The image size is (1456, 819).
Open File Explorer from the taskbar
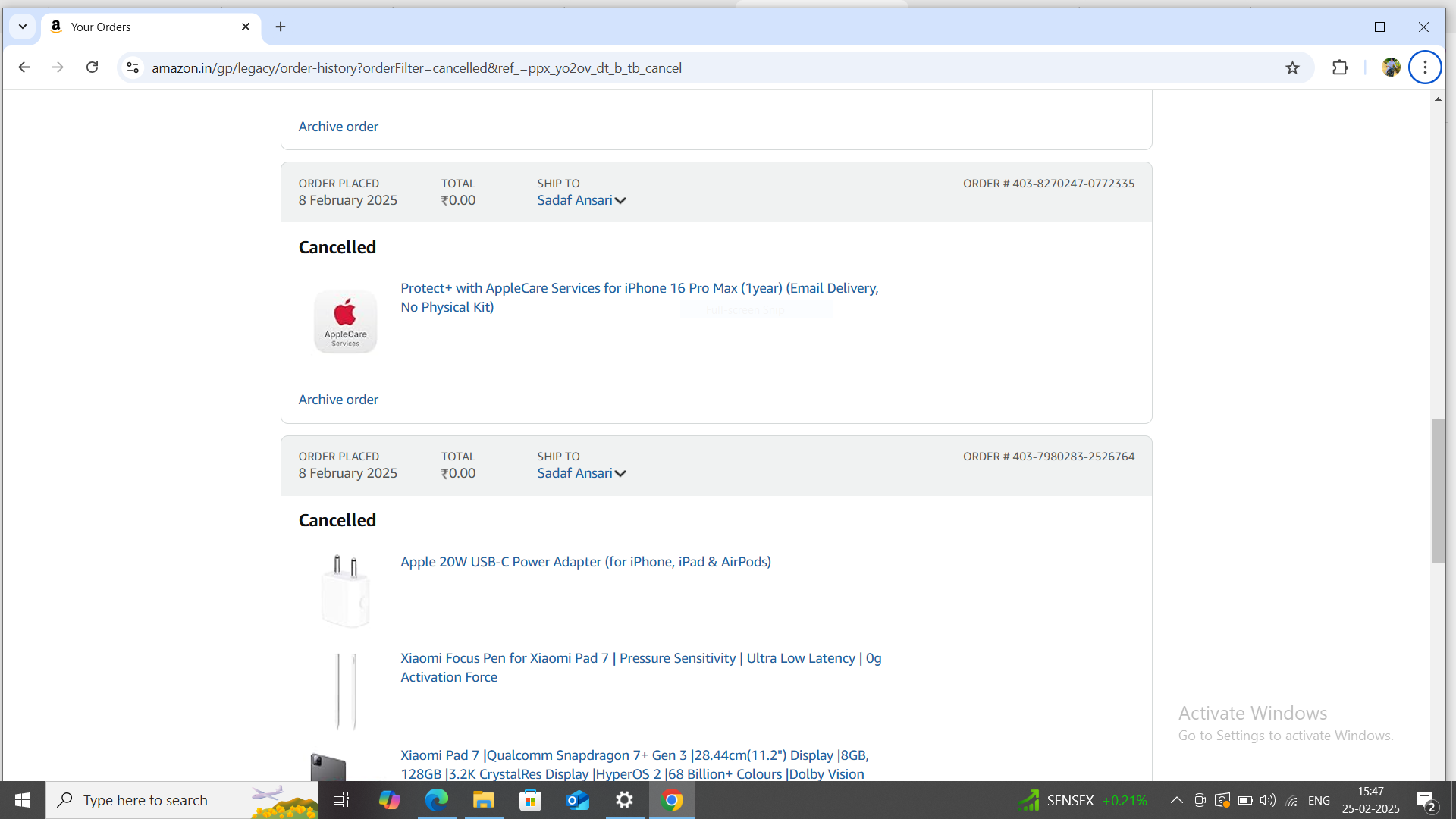pyautogui.click(x=484, y=800)
